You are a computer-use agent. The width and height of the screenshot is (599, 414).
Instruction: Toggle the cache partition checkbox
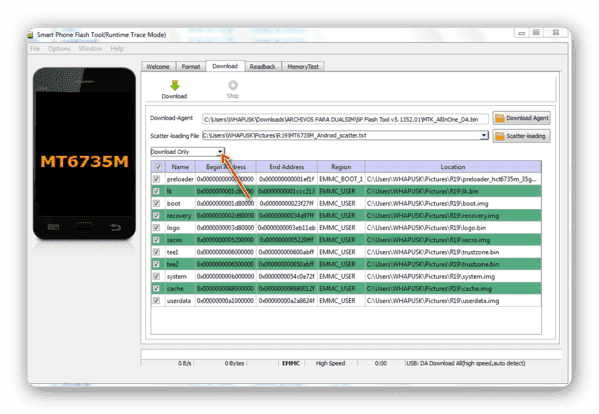pos(156,288)
